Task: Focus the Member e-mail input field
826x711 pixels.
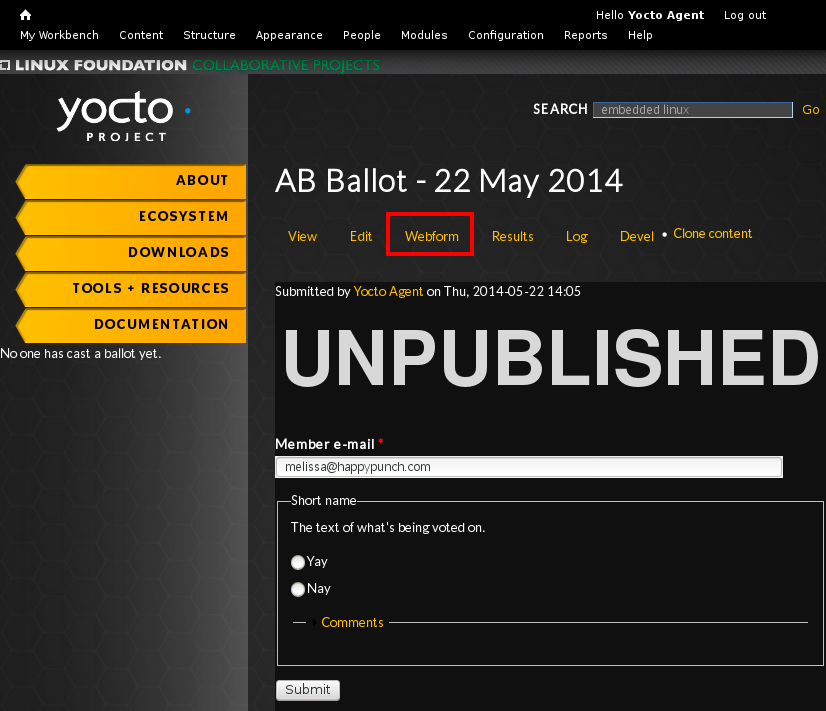Action: coord(528,467)
